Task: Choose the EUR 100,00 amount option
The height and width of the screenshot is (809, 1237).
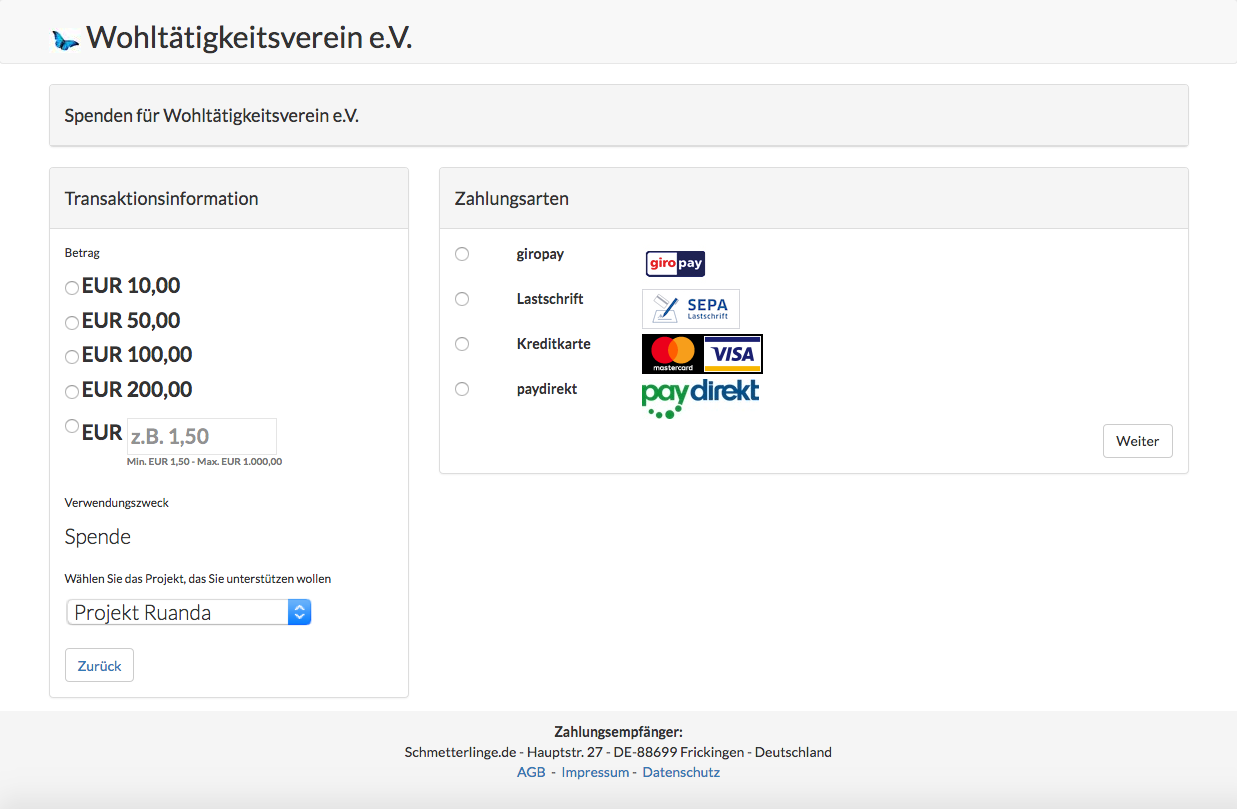Action: (x=72, y=357)
